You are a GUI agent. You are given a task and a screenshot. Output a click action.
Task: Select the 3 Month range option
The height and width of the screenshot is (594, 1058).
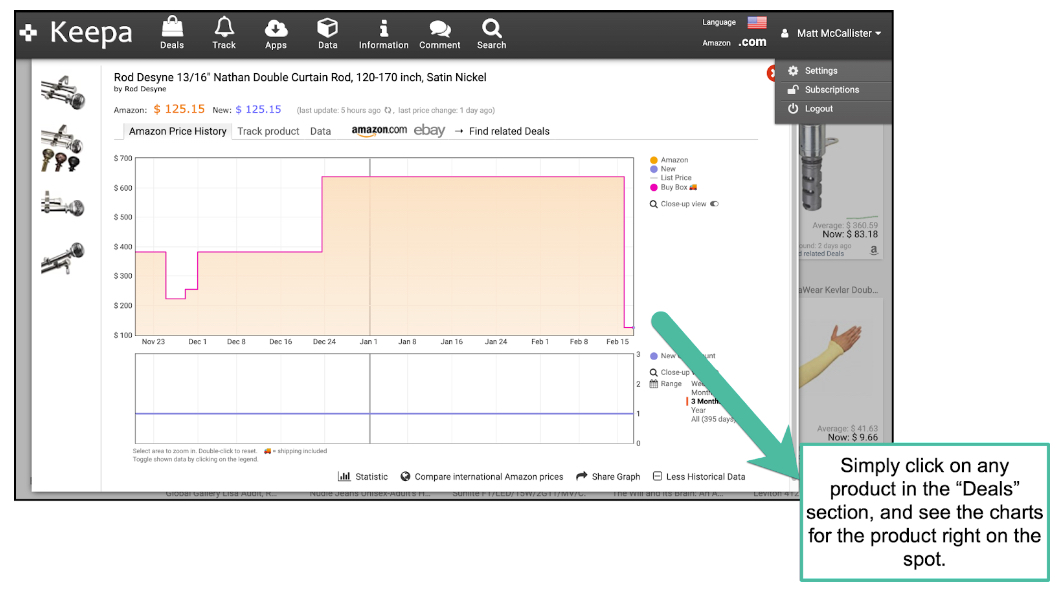[x=704, y=401]
